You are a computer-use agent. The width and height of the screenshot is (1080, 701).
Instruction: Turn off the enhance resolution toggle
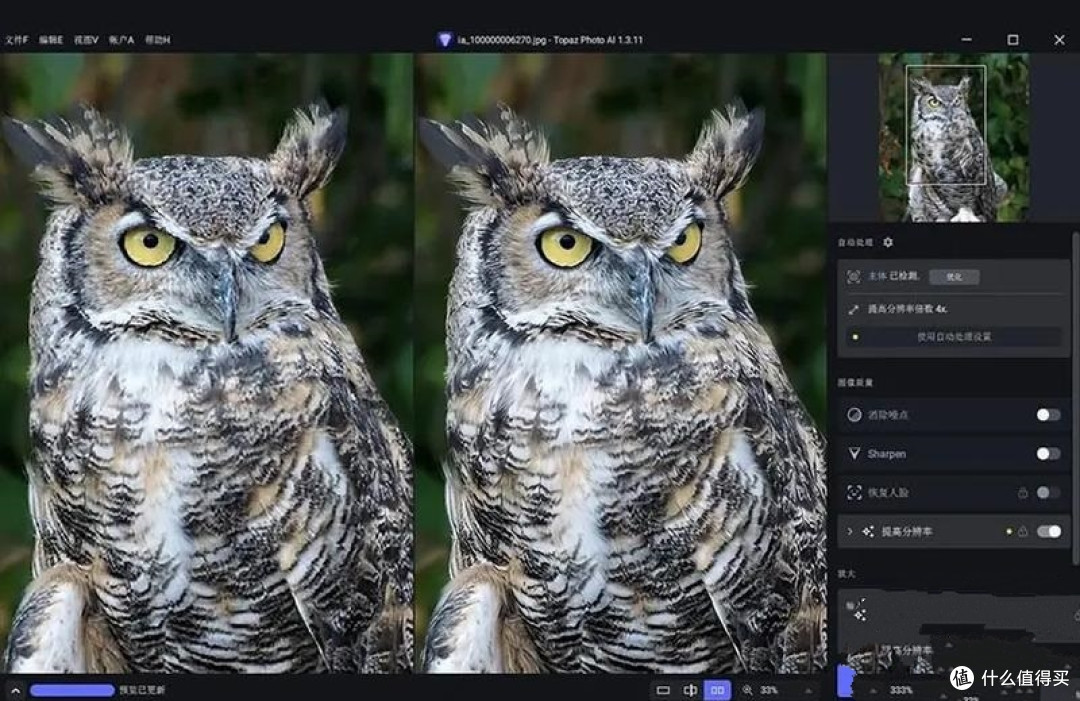[x=1048, y=532]
